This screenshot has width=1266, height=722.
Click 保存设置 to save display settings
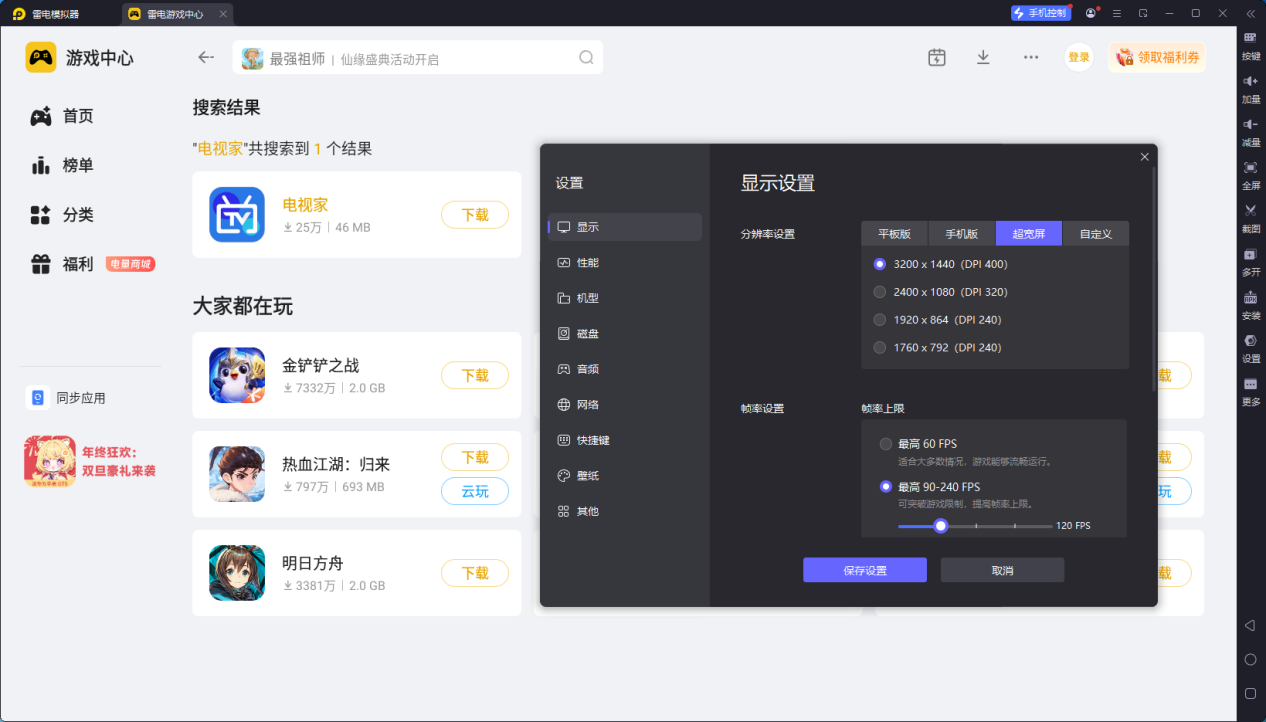[864, 569]
